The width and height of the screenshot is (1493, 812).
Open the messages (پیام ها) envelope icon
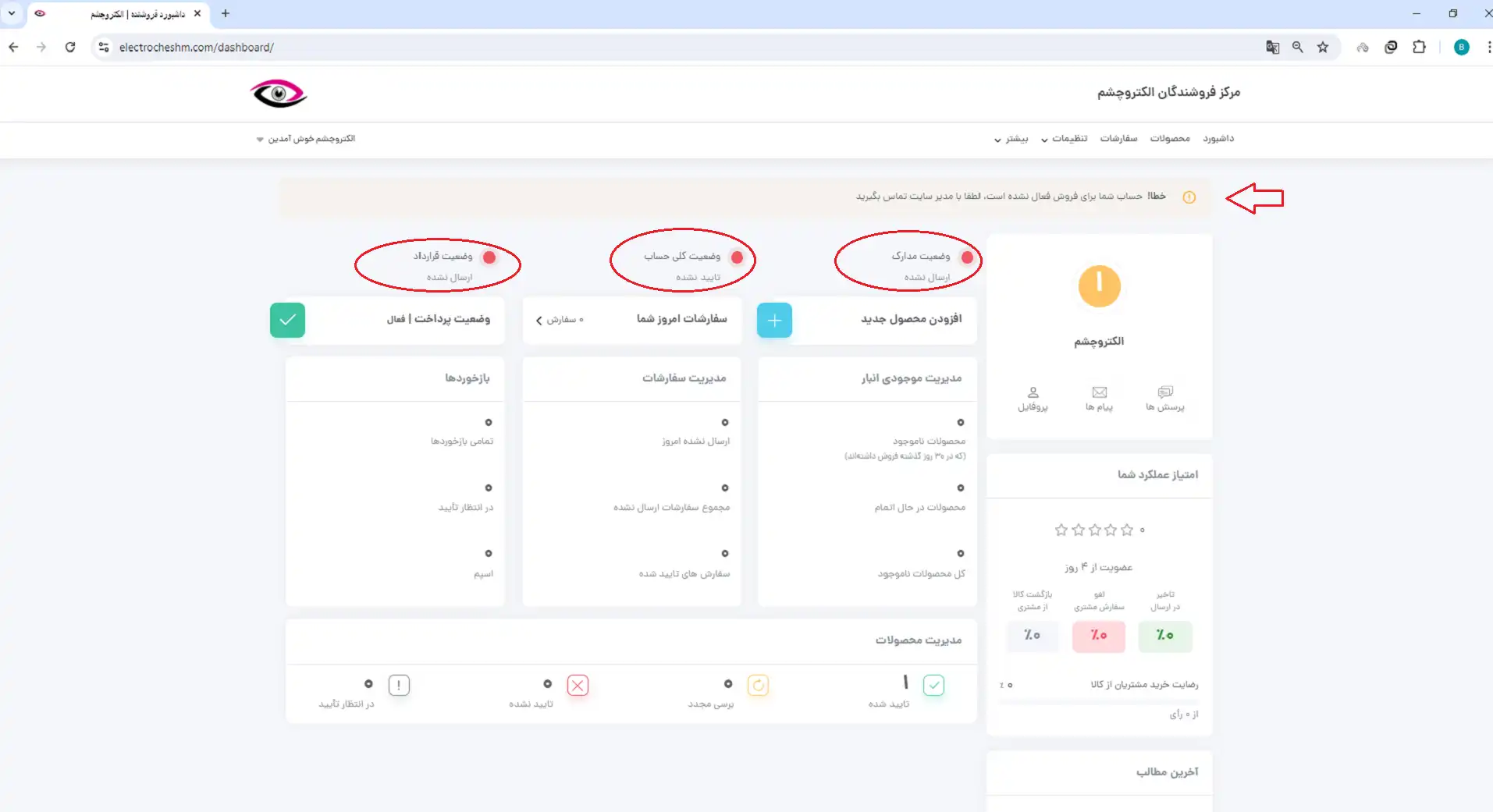1099,398
